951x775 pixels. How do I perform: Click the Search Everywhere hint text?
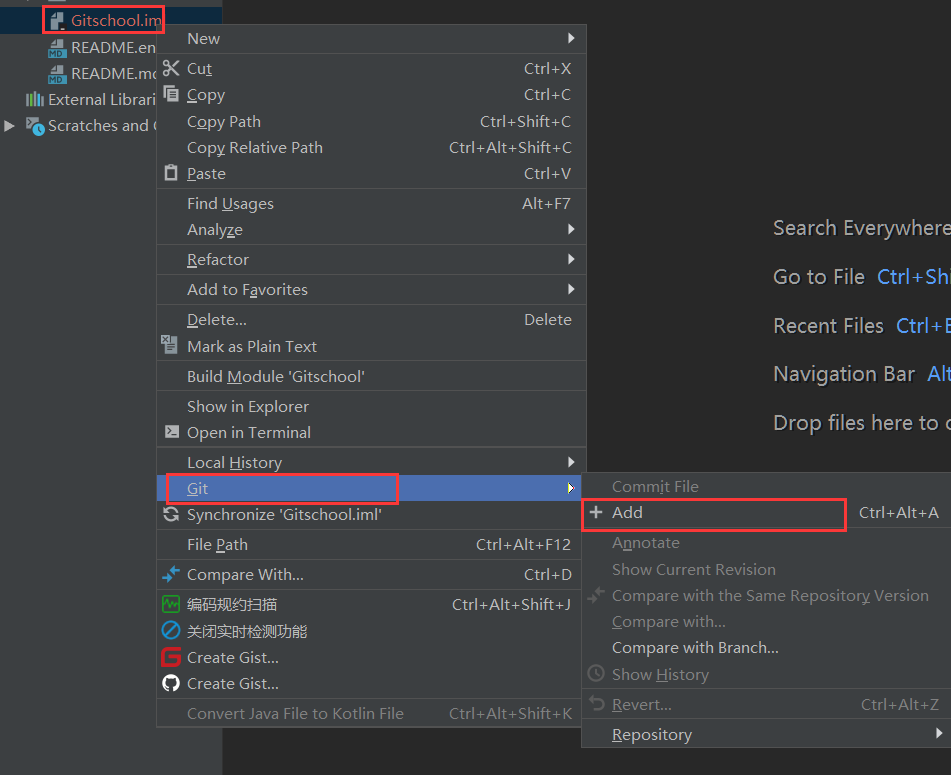point(862,228)
